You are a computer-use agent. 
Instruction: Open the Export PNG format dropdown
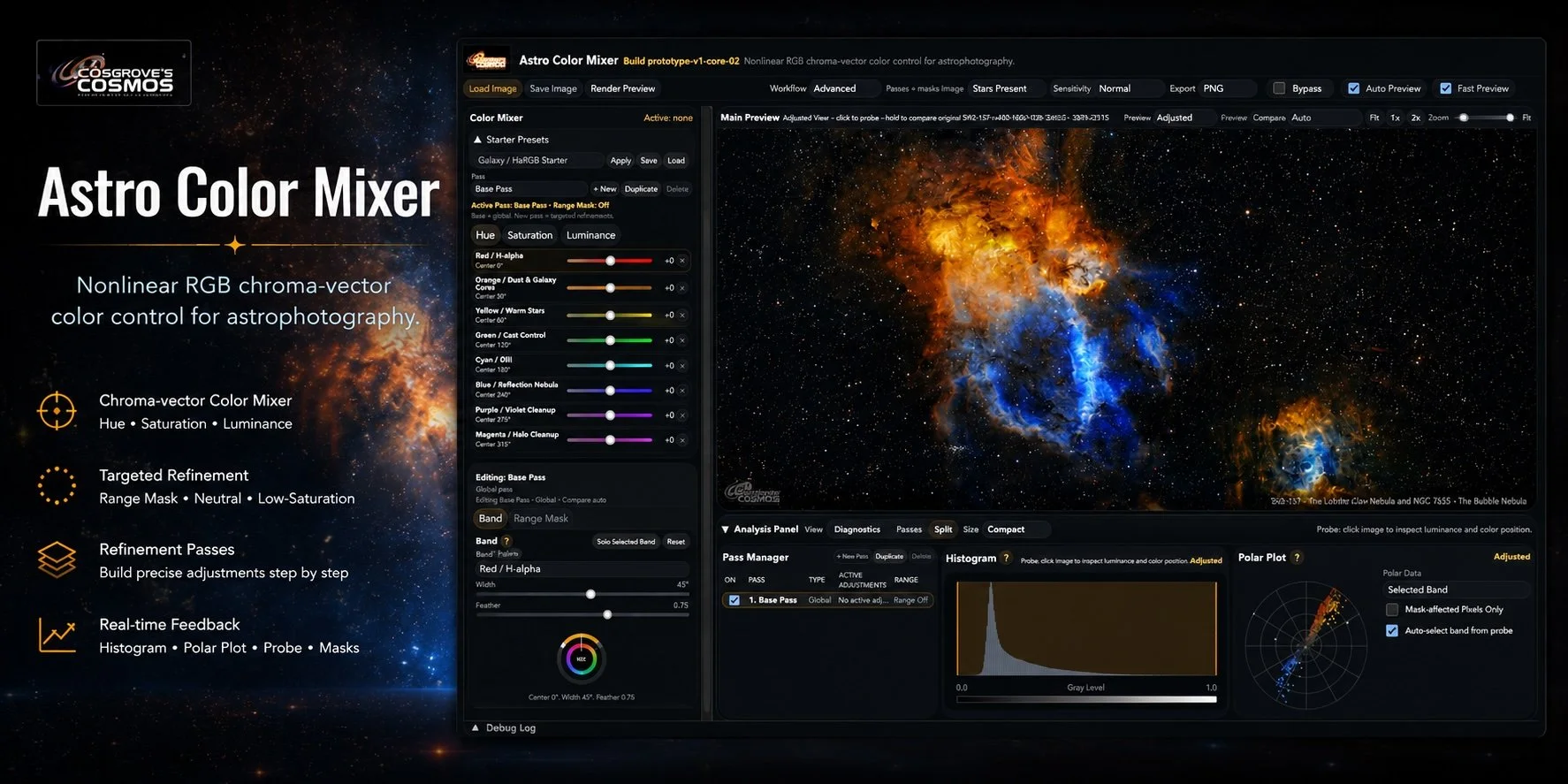(1229, 88)
